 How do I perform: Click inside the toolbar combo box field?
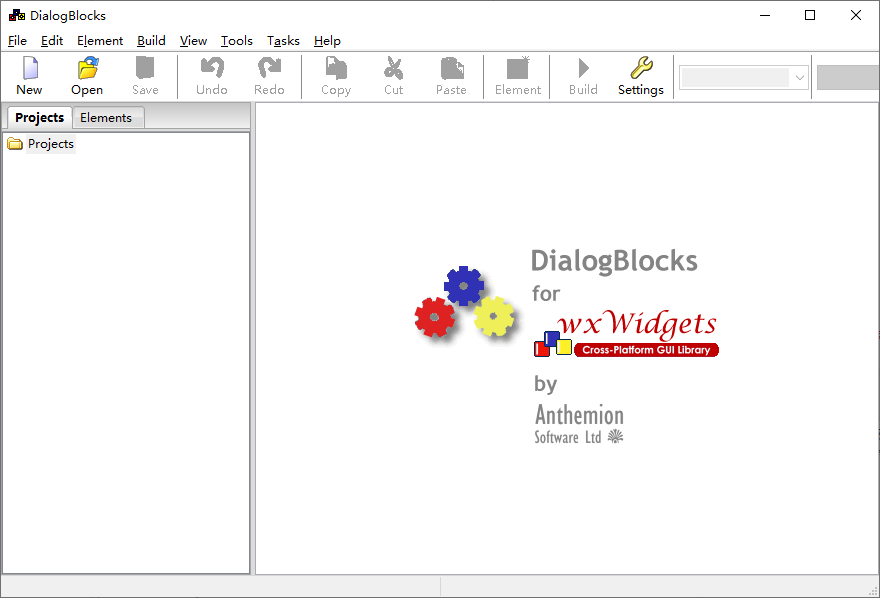735,78
